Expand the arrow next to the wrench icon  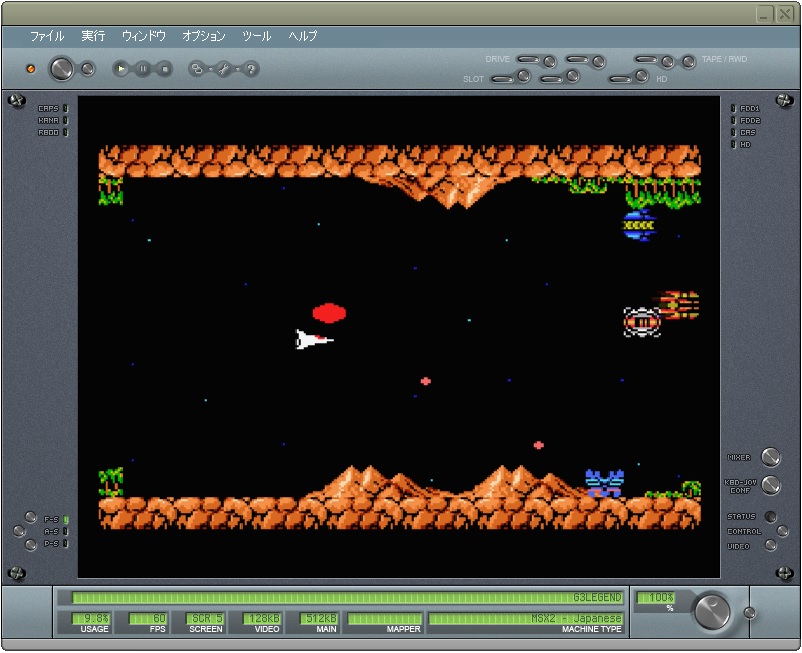(x=237, y=69)
